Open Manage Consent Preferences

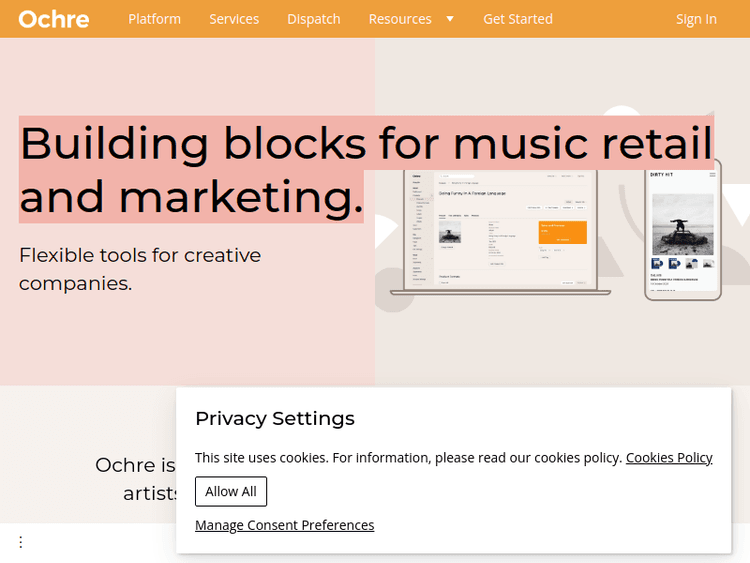(285, 525)
